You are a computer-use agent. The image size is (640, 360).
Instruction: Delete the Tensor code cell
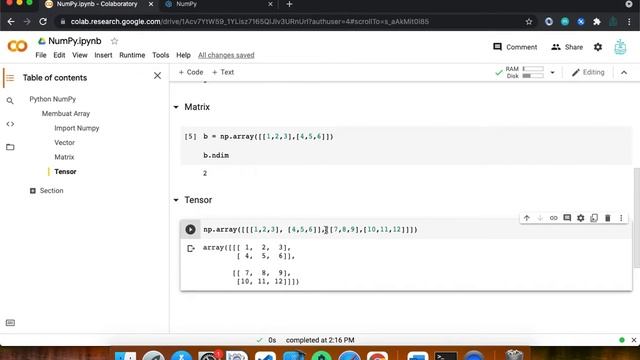click(x=607, y=218)
